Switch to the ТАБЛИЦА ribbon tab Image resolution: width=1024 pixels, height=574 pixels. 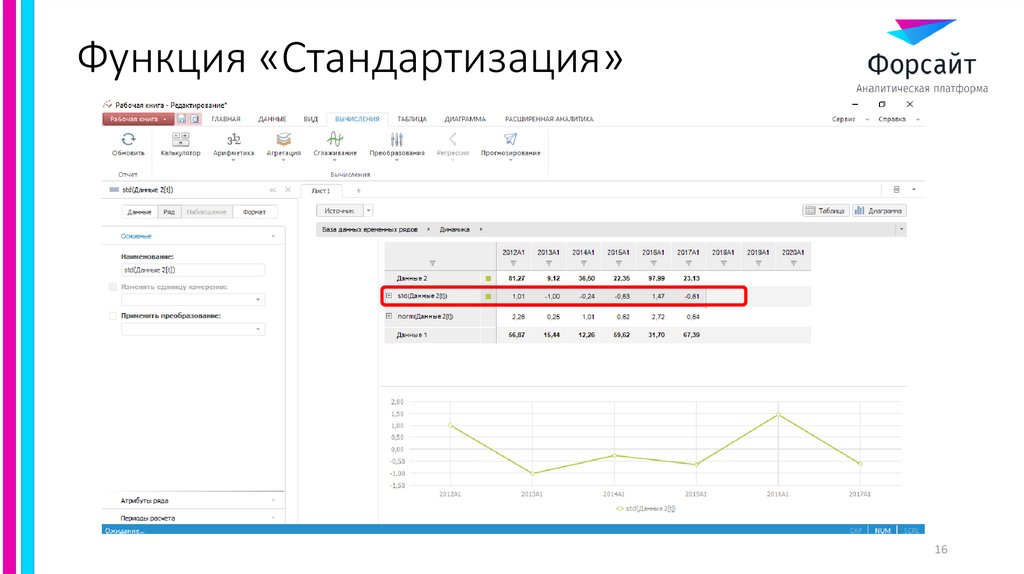[x=412, y=119]
